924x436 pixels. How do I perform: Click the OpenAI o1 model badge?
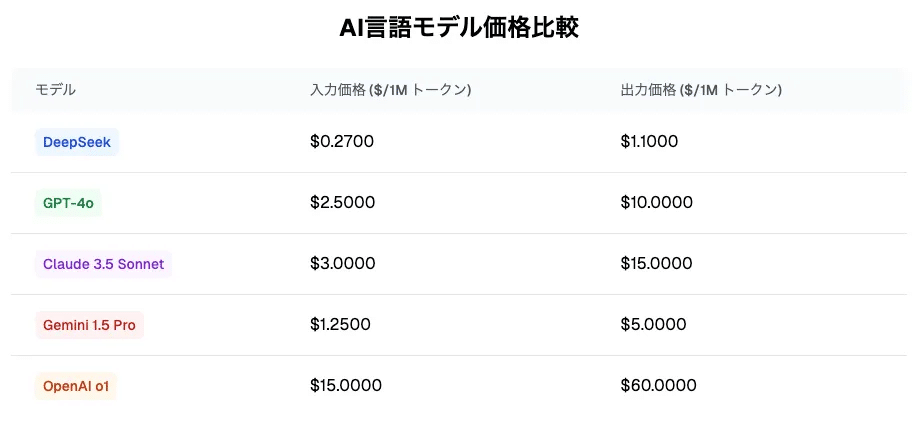click(75, 386)
